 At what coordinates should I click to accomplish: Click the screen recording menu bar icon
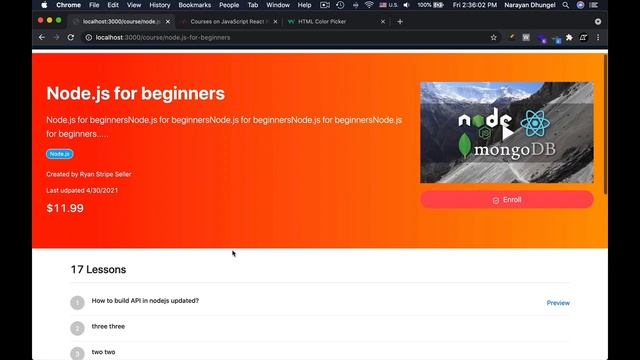pos(324,5)
